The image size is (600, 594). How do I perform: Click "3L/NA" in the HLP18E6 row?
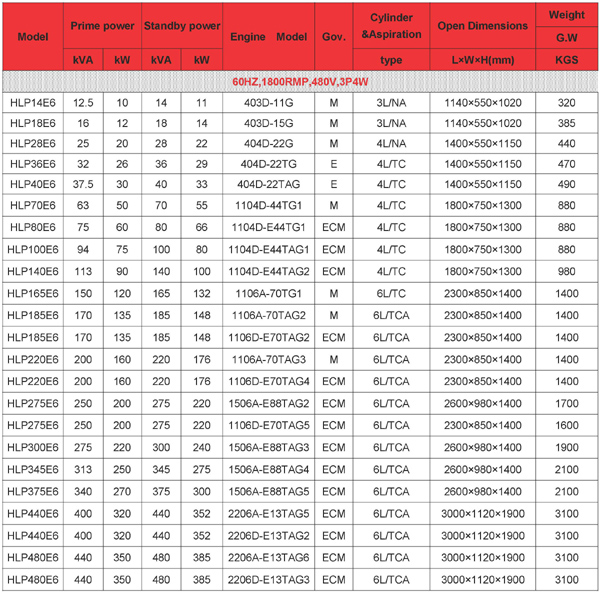pos(391,123)
